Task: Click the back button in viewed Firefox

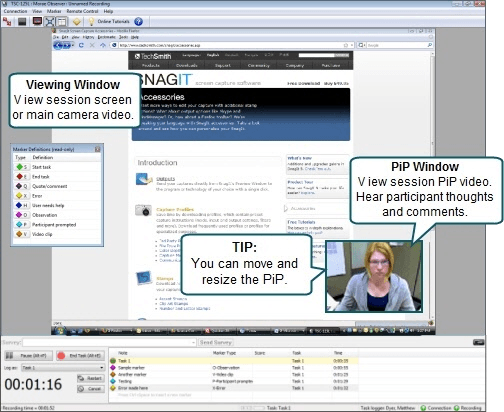Action: point(58,45)
